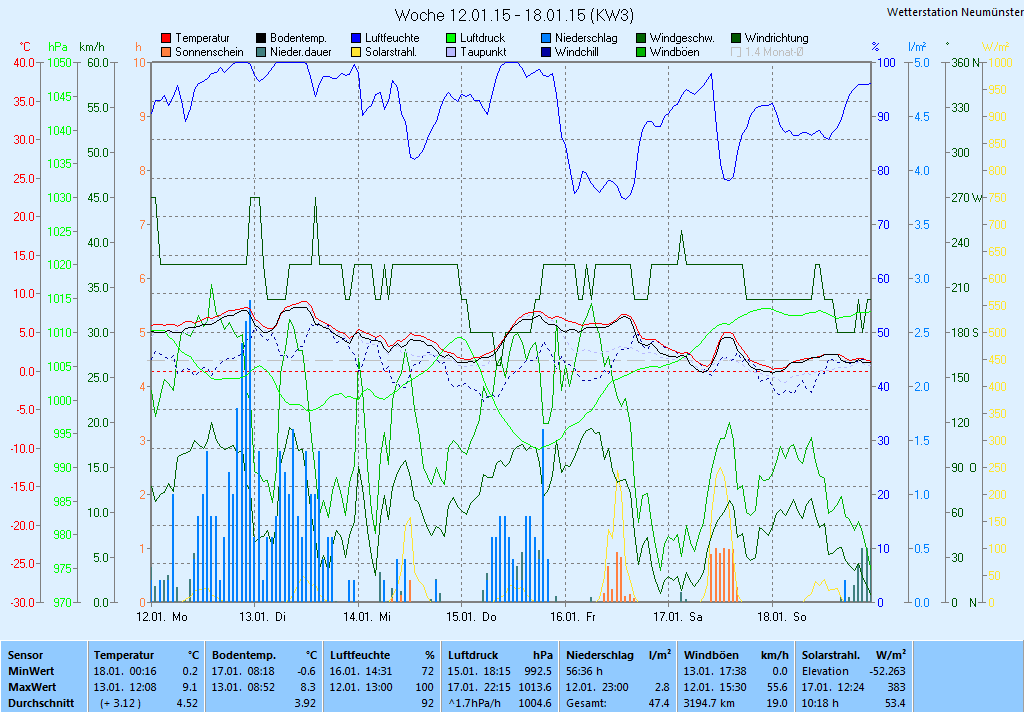
Task: Click the red °C axis unit label
Action: tap(24, 47)
